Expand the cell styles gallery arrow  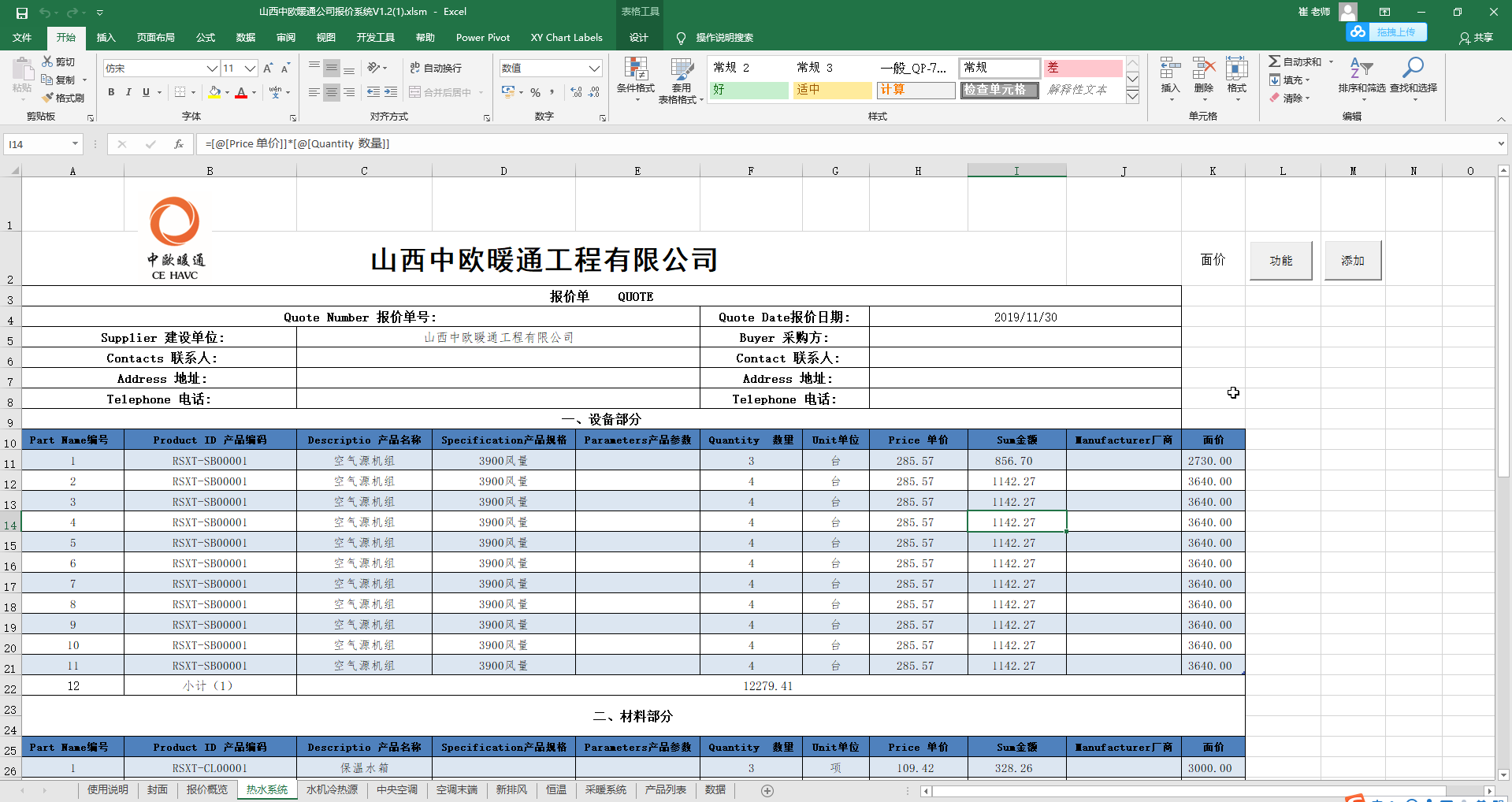pyautogui.click(x=1132, y=95)
